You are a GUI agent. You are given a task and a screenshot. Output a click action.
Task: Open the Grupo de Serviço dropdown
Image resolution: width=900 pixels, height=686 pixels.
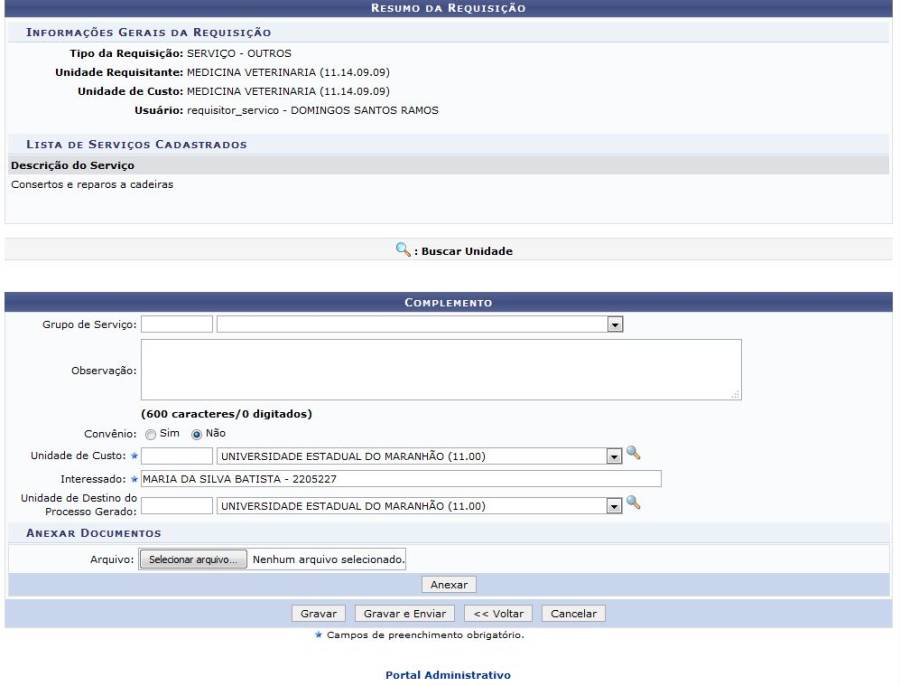point(615,325)
